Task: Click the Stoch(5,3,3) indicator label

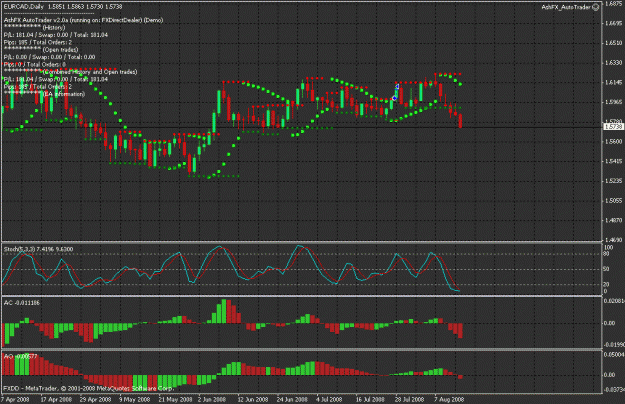Action: coord(38,249)
